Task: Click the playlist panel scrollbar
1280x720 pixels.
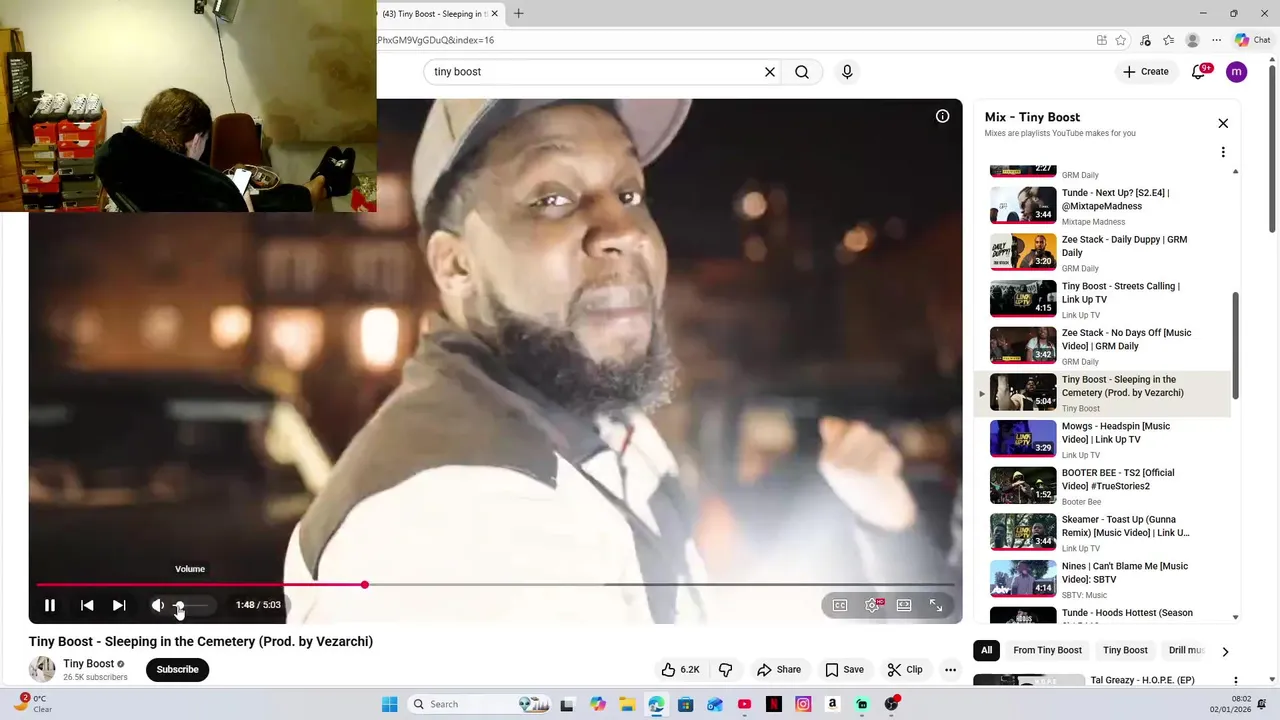Action: pyautogui.click(x=1236, y=345)
